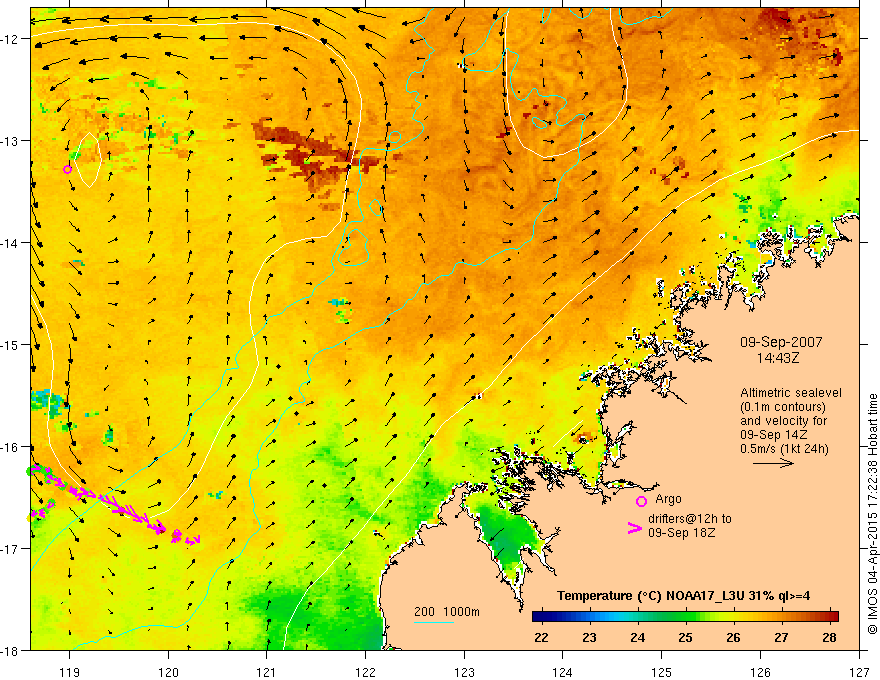Click the 'Altimetric sealevel' caption line

(x=791, y=393)
